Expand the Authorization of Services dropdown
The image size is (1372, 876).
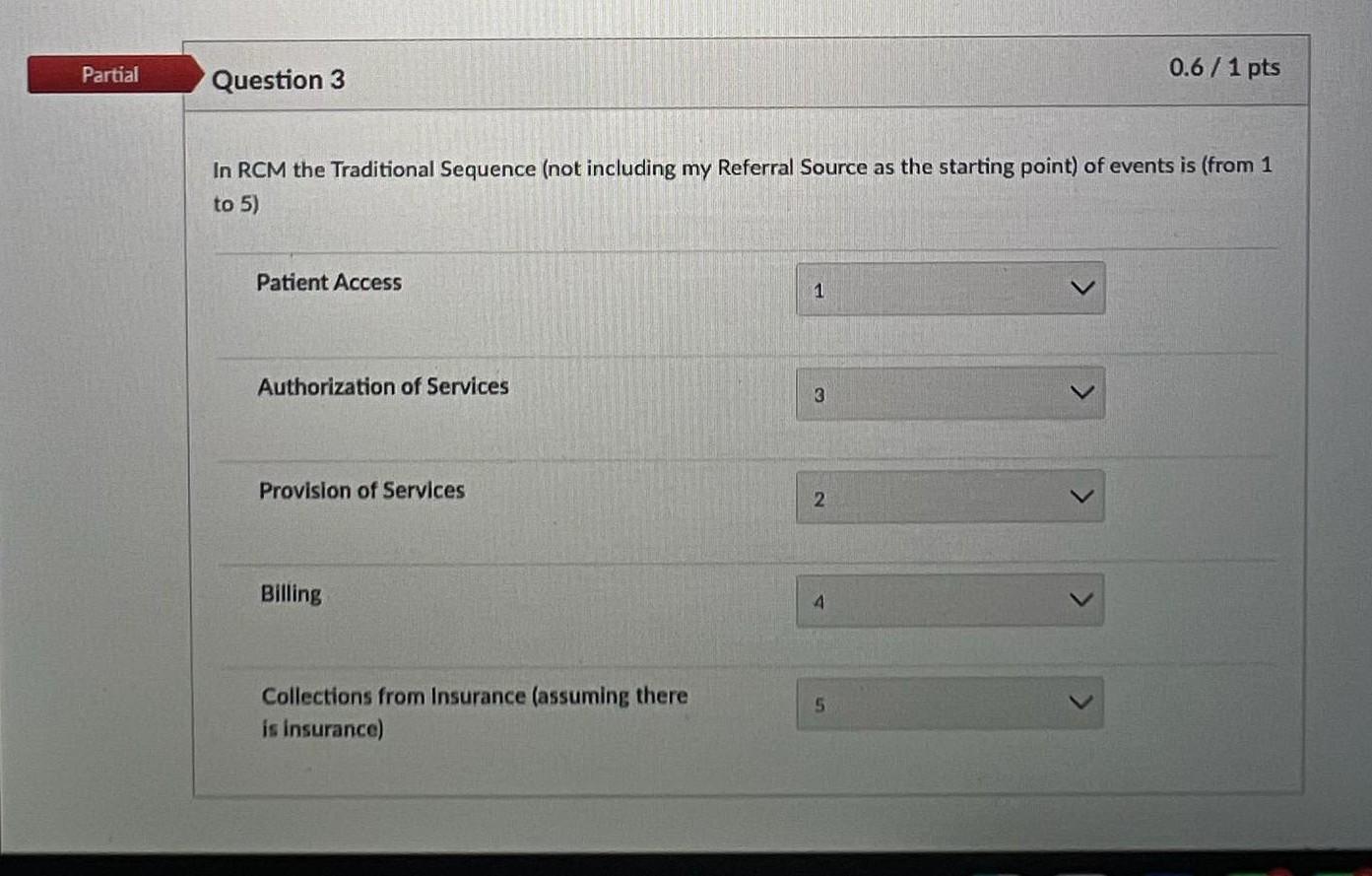948,392
